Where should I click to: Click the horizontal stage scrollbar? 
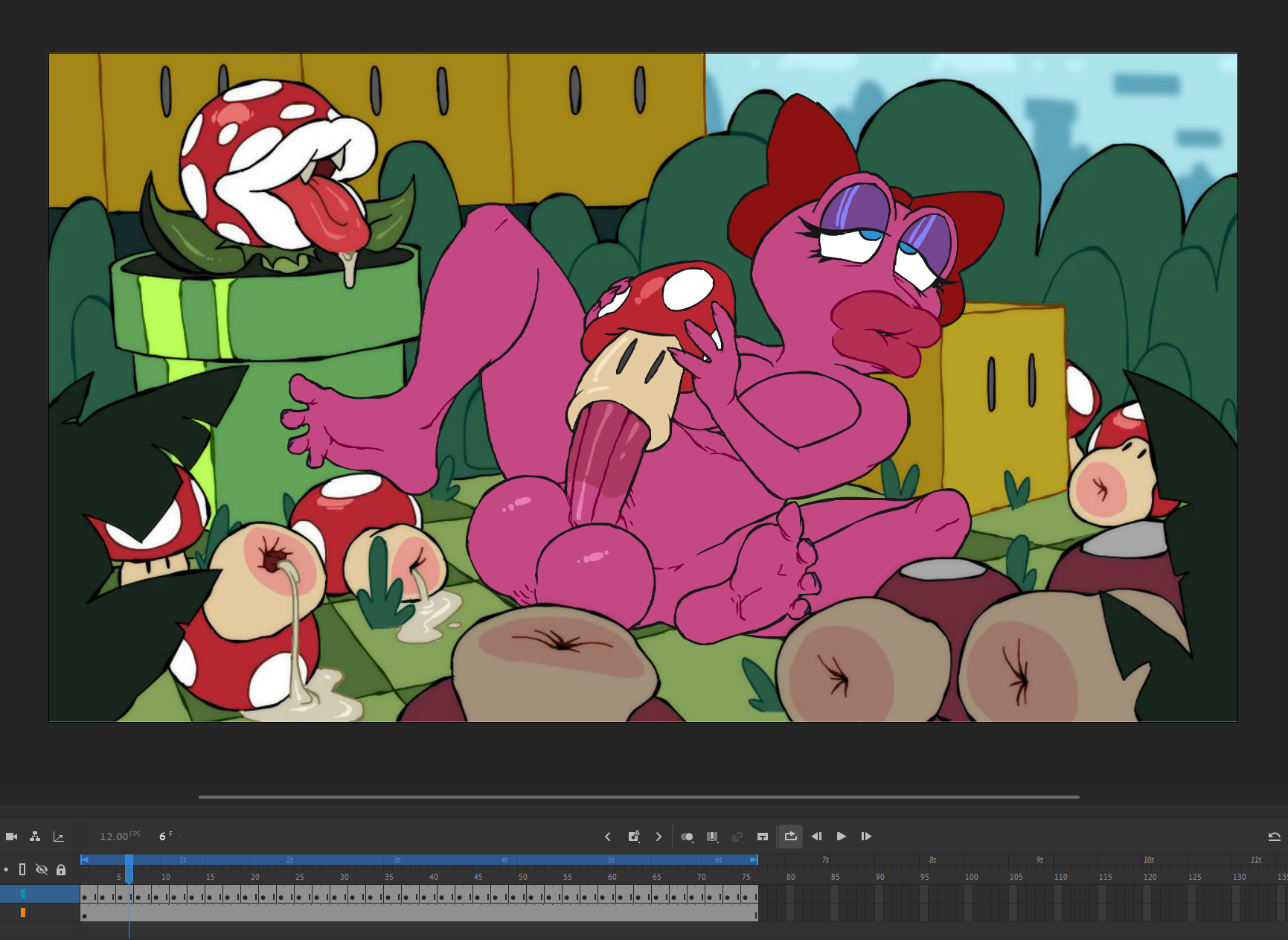[x=639, y=797]
